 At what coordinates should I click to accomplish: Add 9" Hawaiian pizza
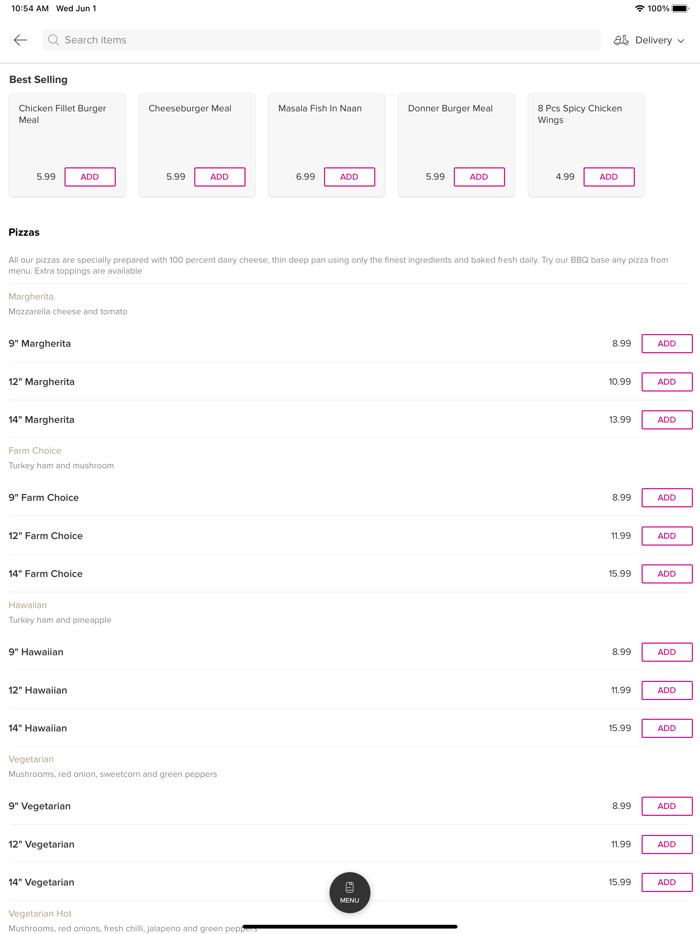click(666, 652)
